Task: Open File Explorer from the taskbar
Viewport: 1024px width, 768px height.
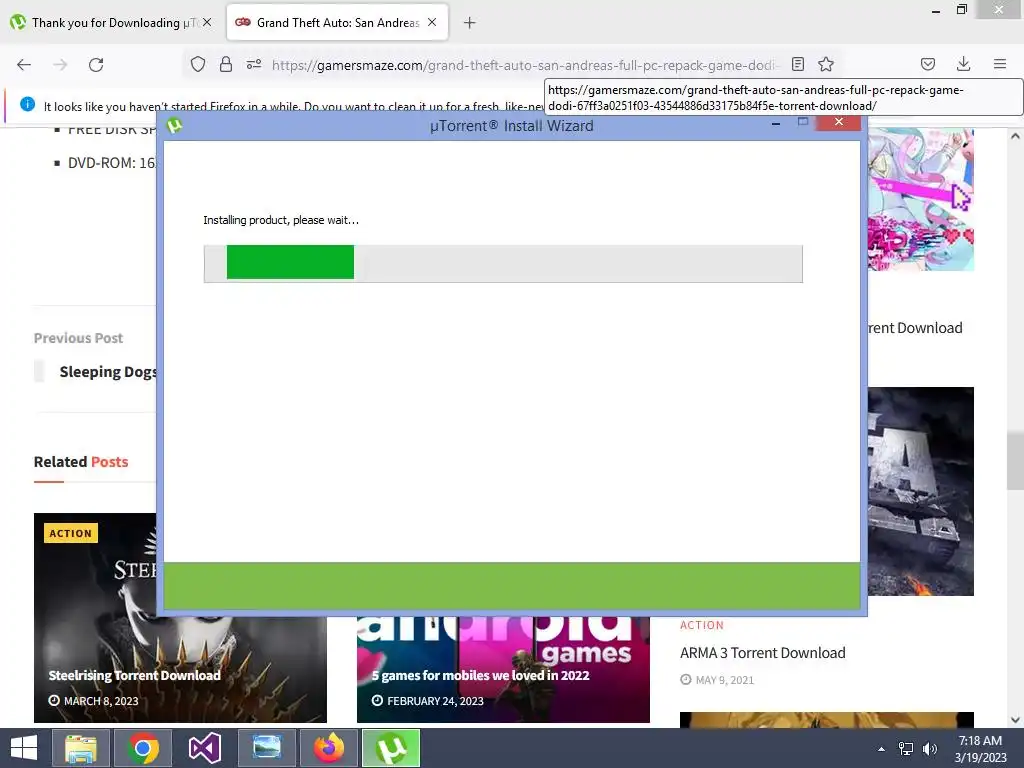Action: [x=80, y=748]
